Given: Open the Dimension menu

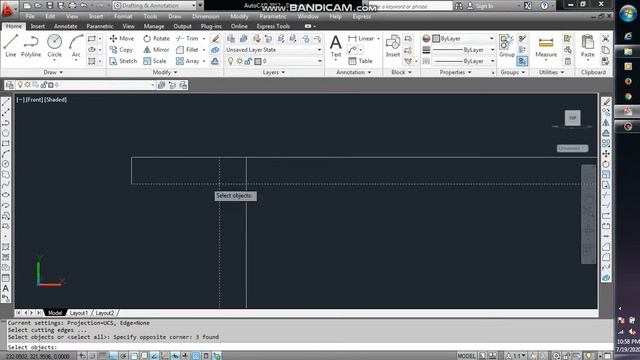Looking at the screenshot, I should point(206,16).
